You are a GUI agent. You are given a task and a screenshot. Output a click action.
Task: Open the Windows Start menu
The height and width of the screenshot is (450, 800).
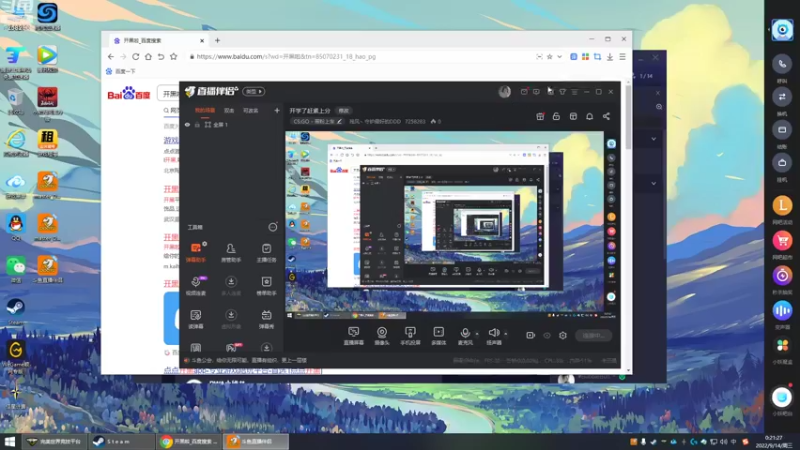pyautogui.click(x=10, y=441)
